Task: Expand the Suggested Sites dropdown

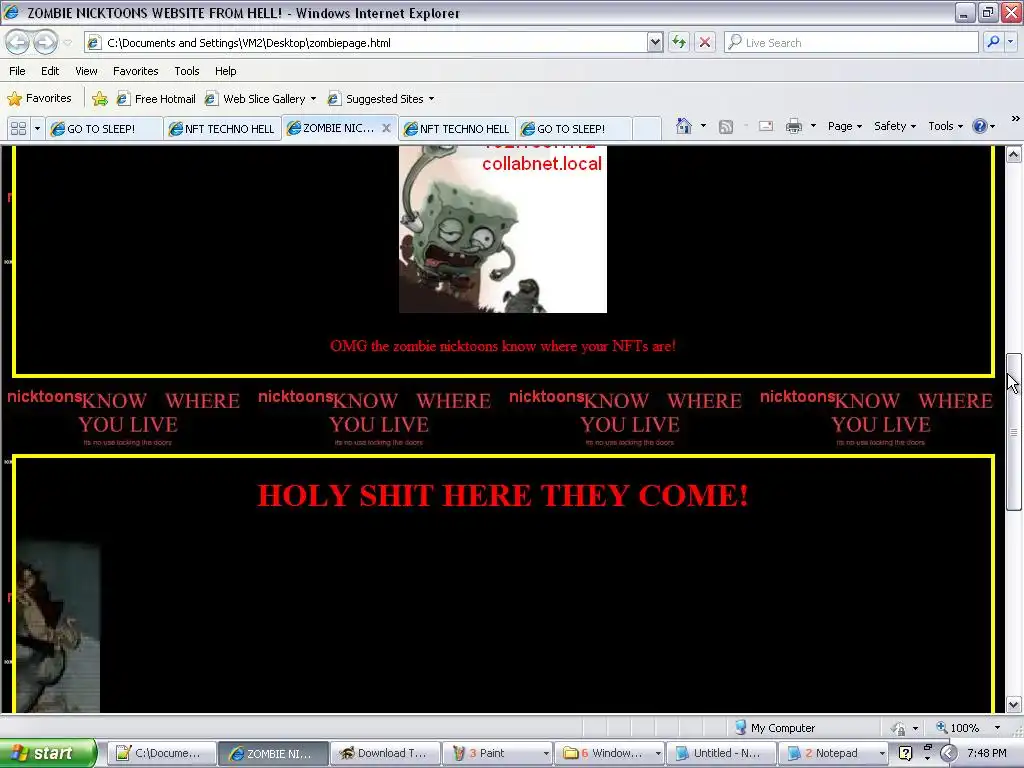Action: 431,99
